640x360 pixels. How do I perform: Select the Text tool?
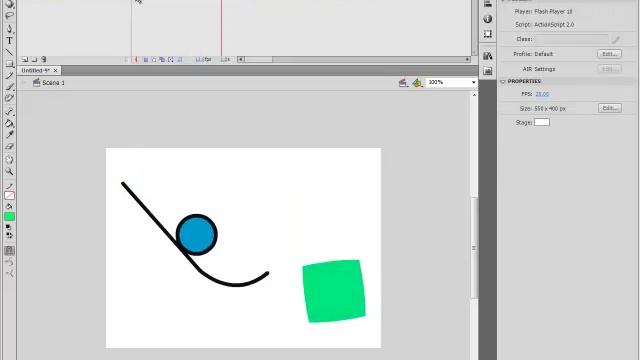(9, 41)
